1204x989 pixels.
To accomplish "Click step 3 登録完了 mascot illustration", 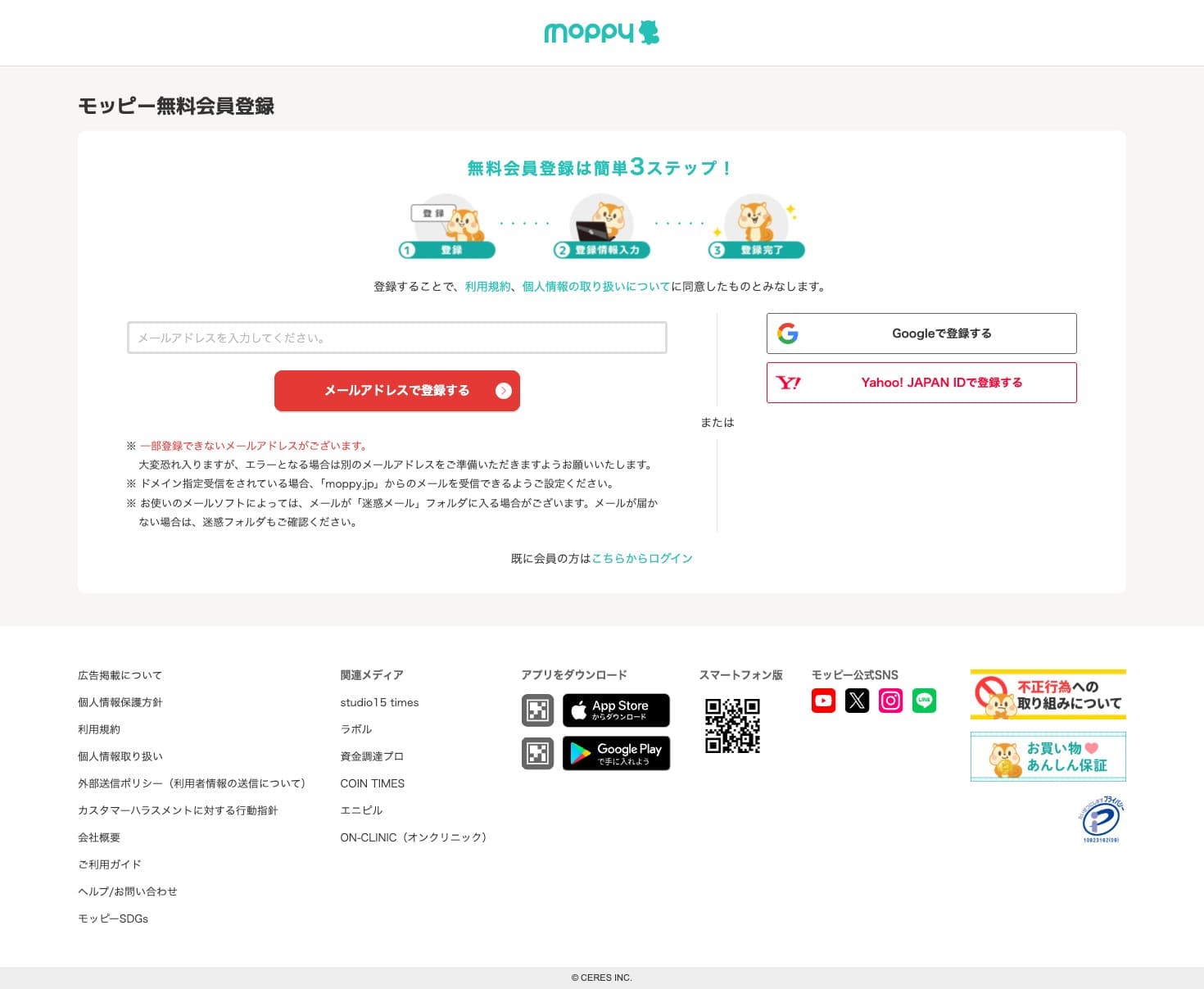I will [x=757, y=226].
